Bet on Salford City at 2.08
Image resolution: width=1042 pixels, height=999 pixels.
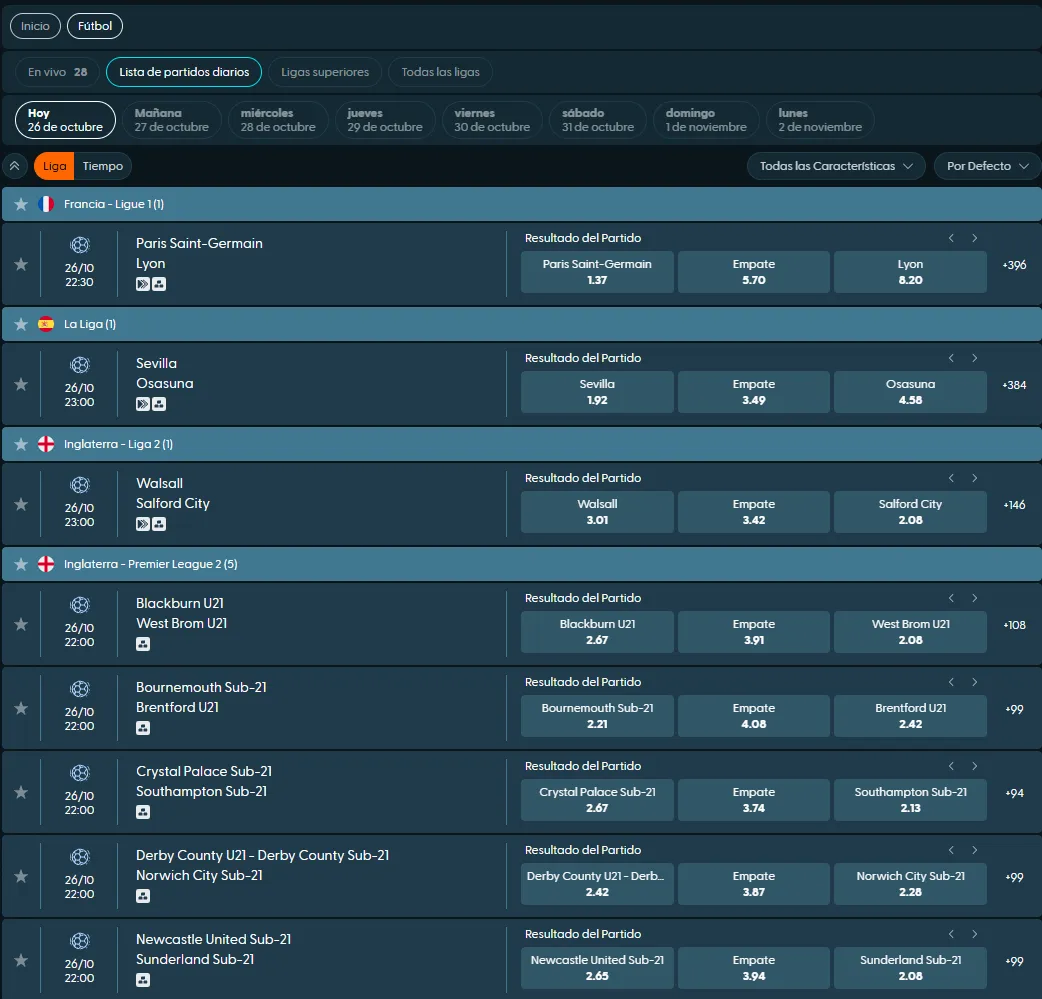(910, 512)
